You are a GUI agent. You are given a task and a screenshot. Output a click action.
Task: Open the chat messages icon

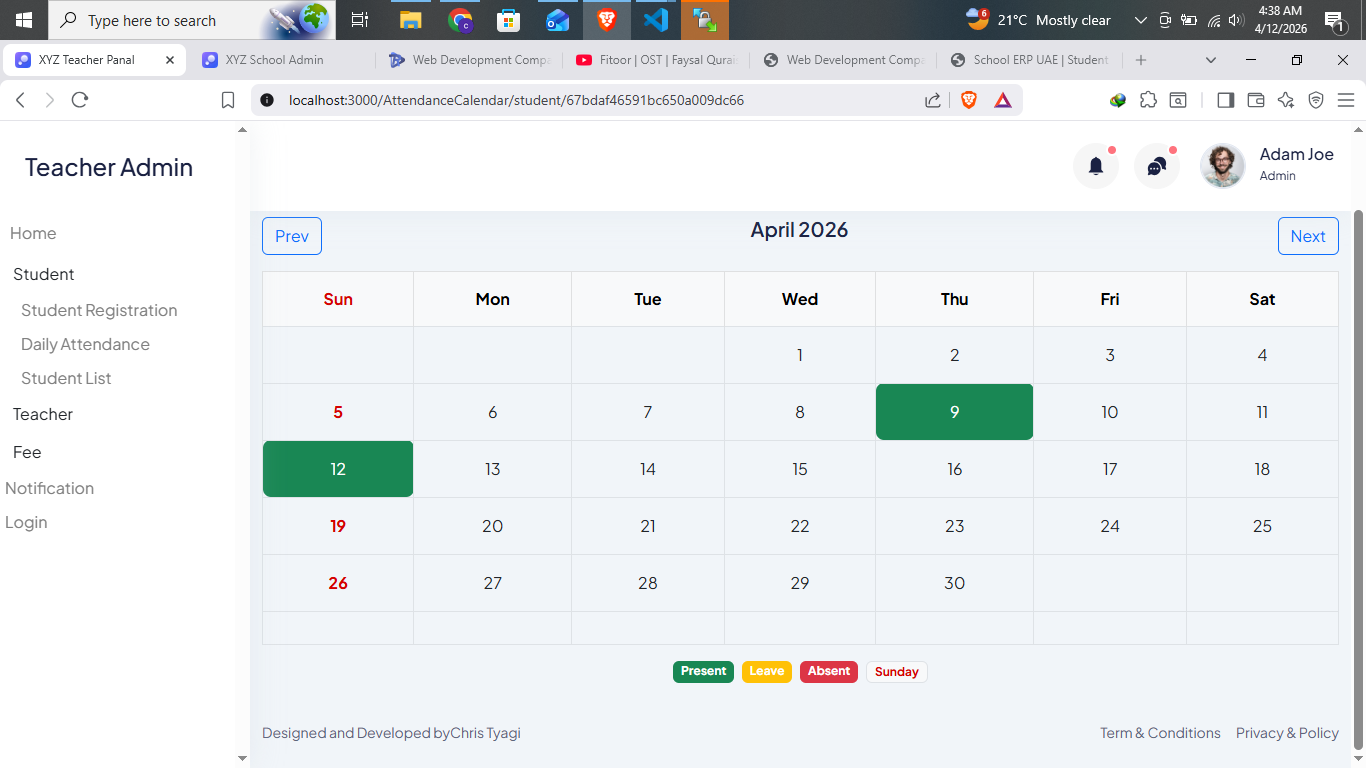(x=1157, y=166)
